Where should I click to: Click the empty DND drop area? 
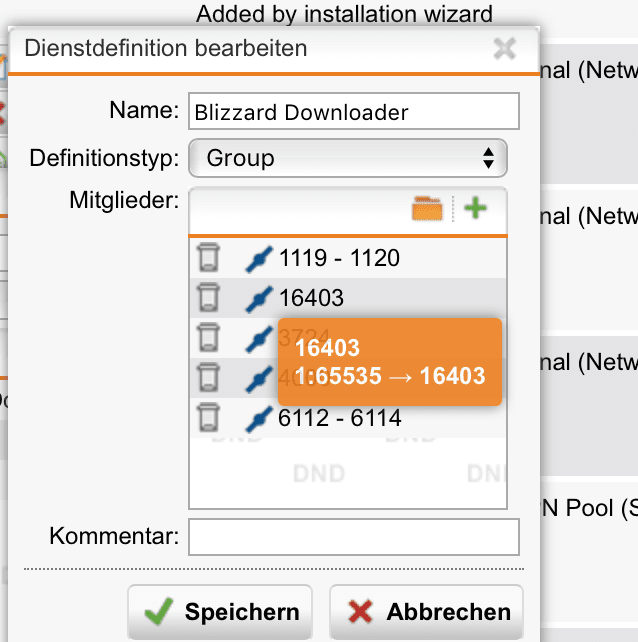click(x=348, y=473)
